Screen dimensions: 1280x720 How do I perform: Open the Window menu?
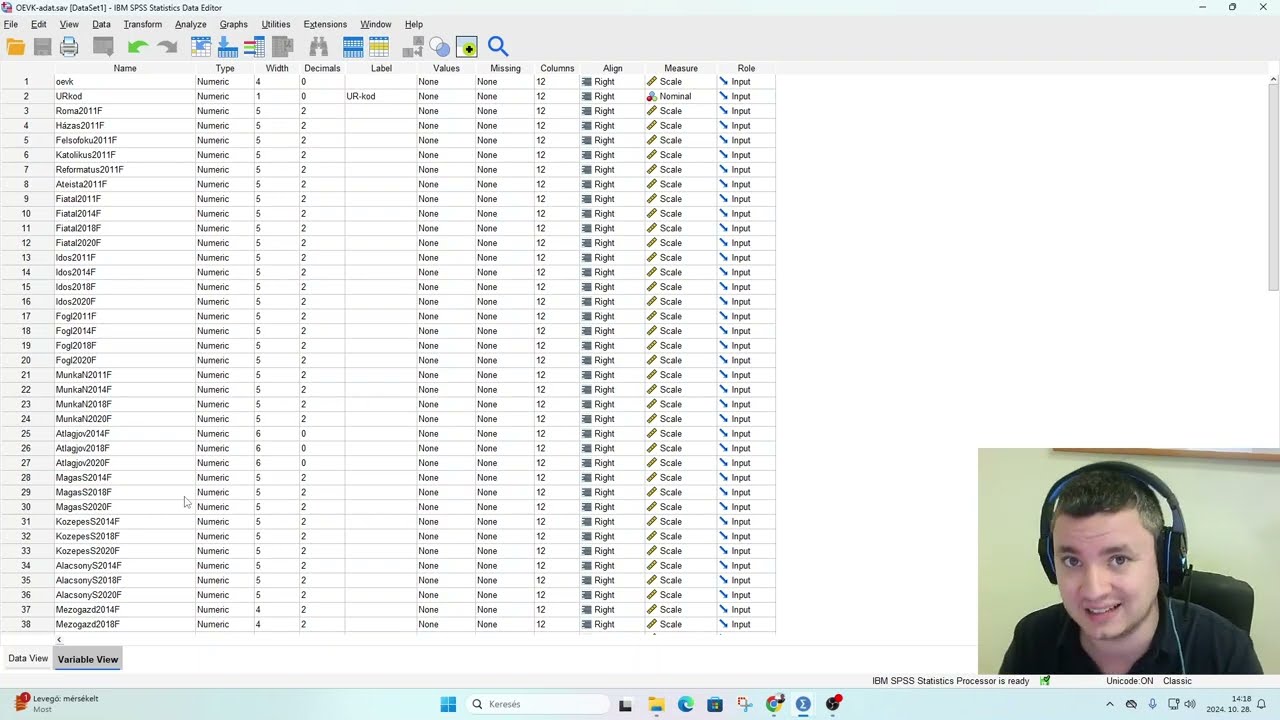(375, 24)
